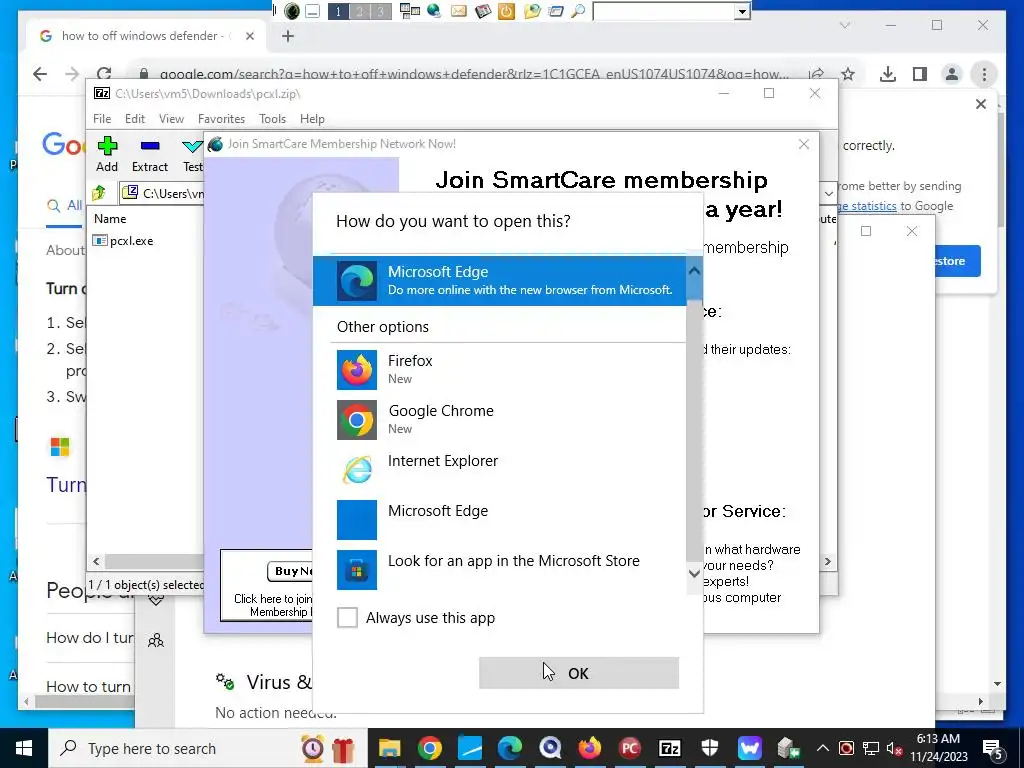This screenshot has height=768, width=1024.
Task: Select Internet Explorer in the list
Action: 500,470
